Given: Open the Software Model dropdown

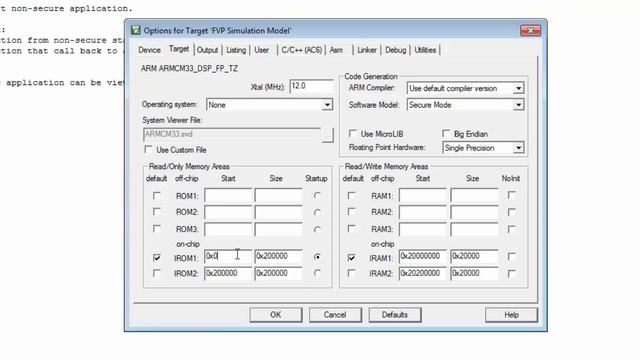Looking at the screenshot, I should (x=518, y=105).
